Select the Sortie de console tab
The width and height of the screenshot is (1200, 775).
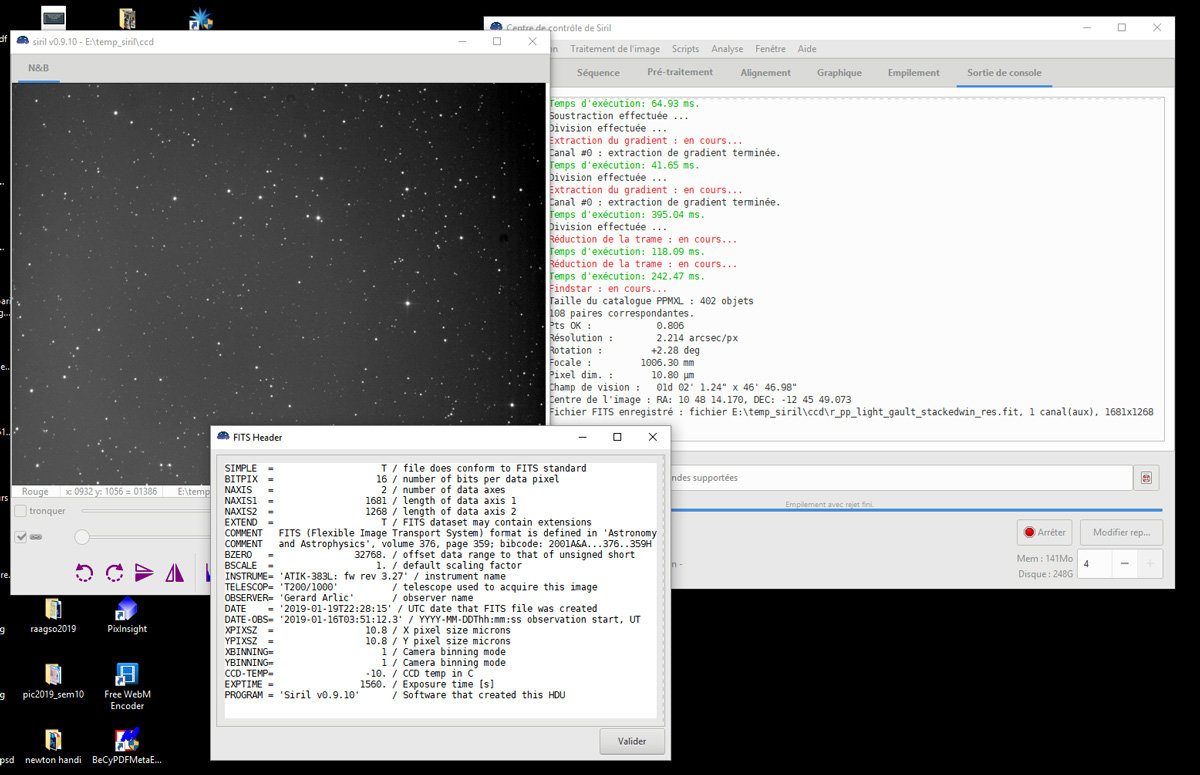click(1004, 72)
